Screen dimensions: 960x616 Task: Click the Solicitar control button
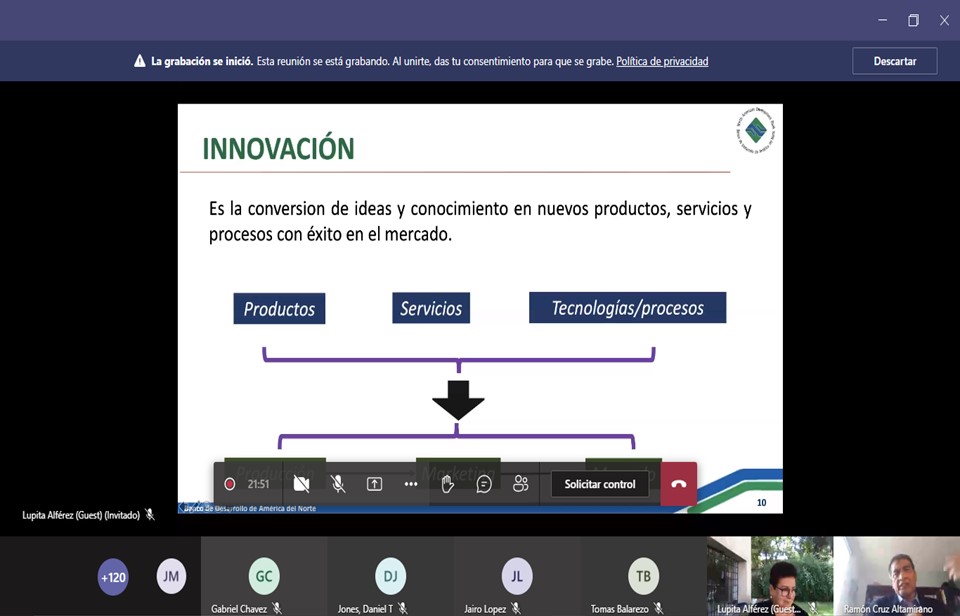pyautogui.click(x=599, y=484)
